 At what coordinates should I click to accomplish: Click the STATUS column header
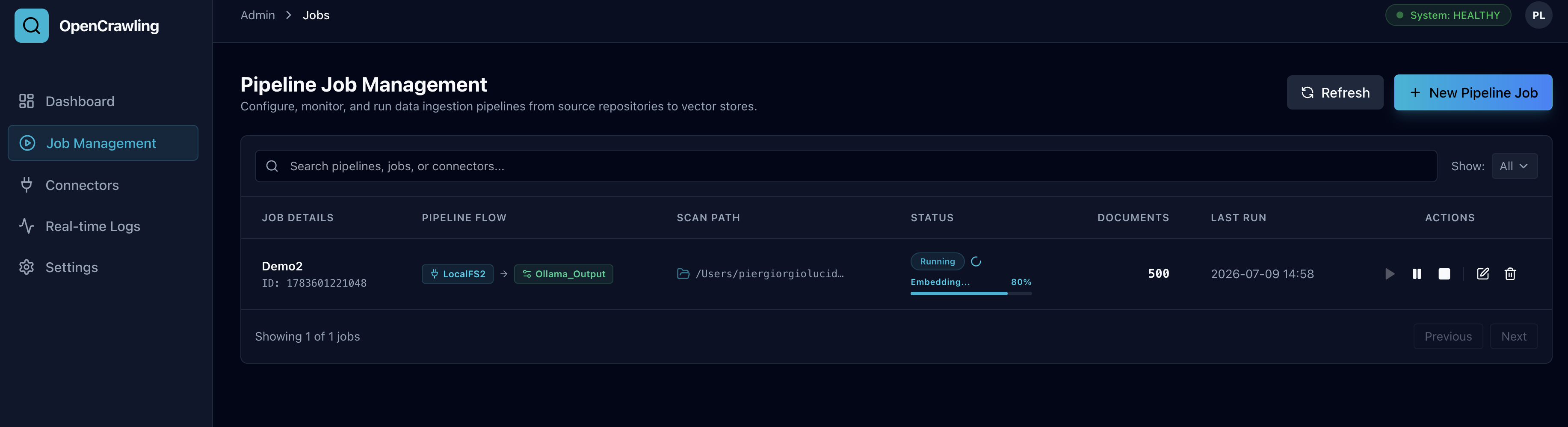pyautogui.click(x=932, y=217)
